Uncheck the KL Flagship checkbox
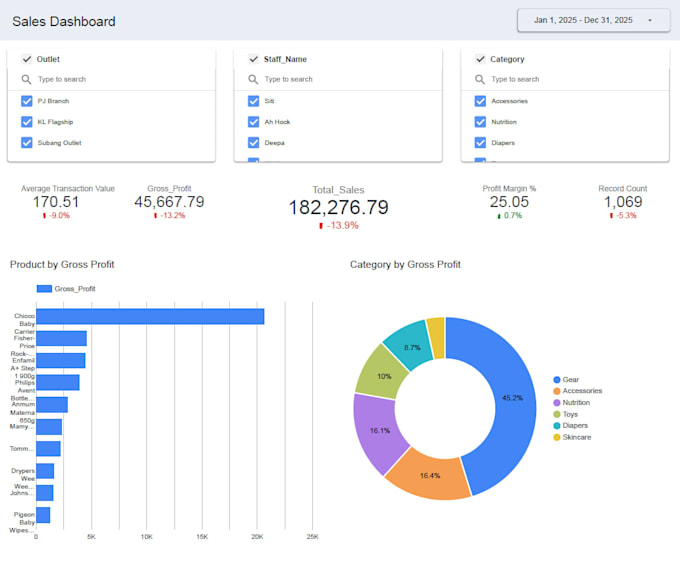680x569 pixels. pyautogui.click(x=26, y=122)
